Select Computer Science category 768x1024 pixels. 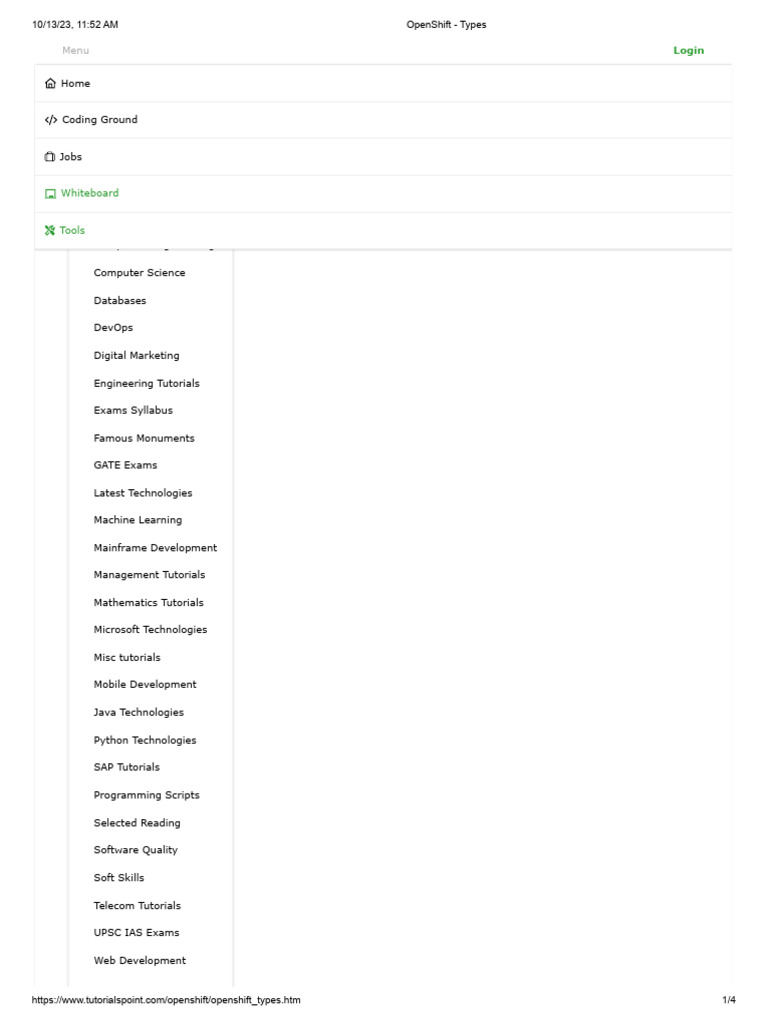(x=139, y=273)
